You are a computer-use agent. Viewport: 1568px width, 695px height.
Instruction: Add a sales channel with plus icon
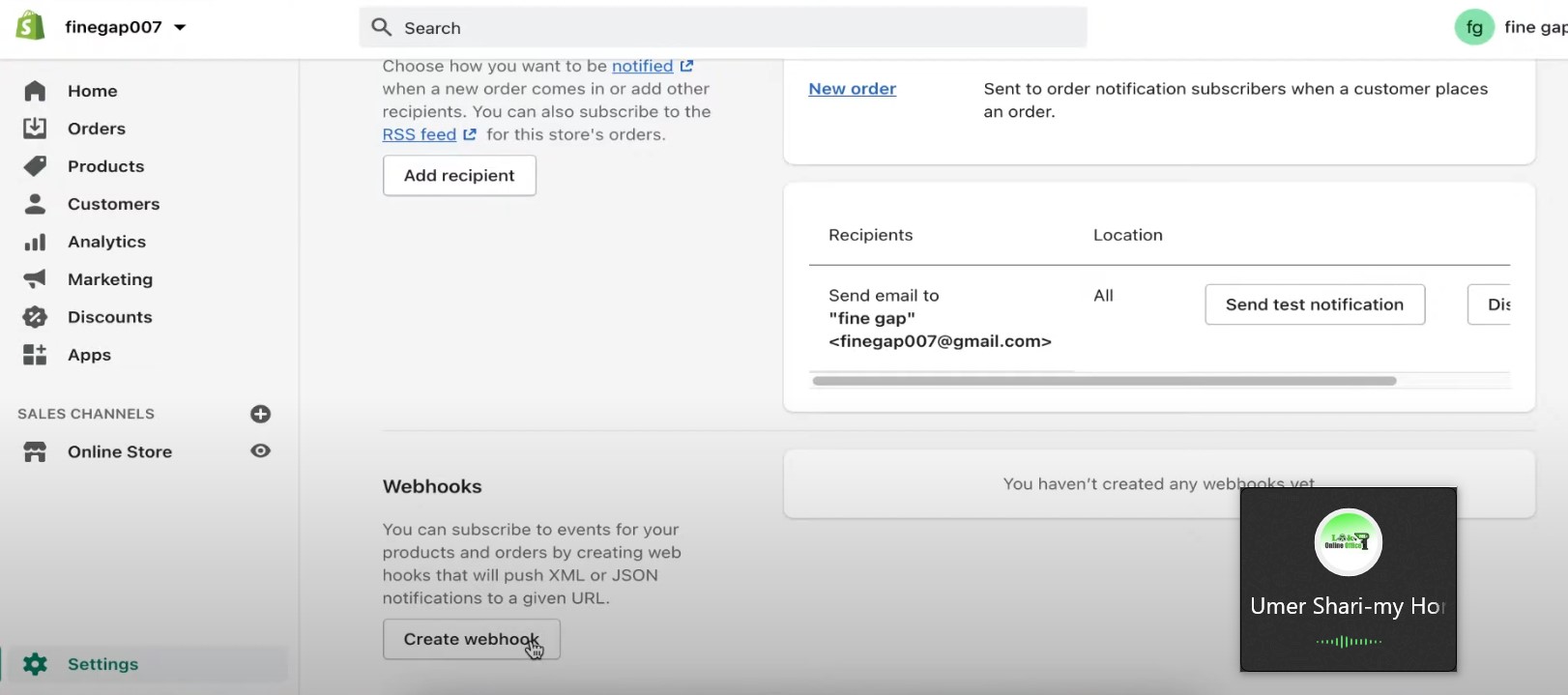[260, 414]
